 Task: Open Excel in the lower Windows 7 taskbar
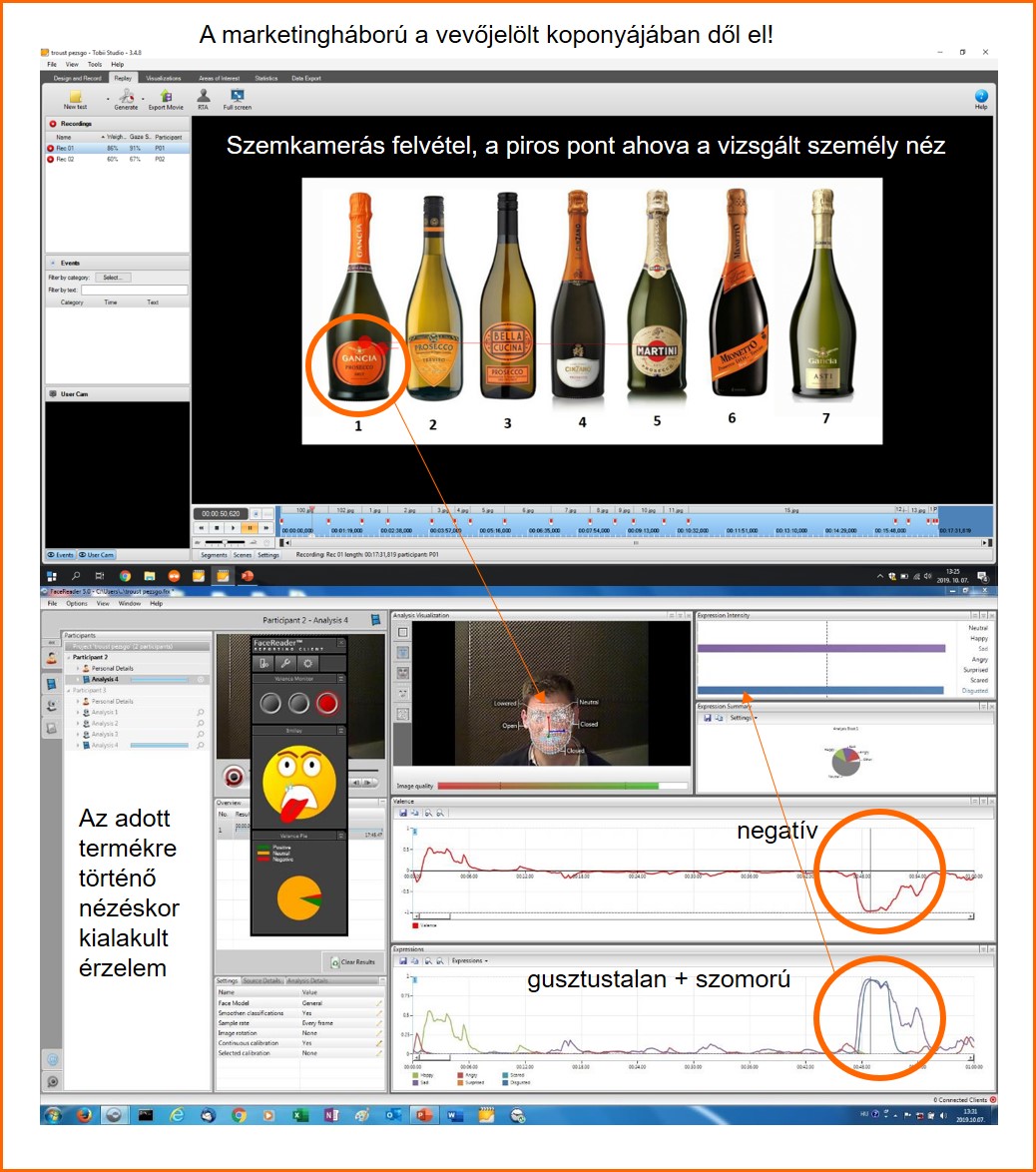[x=299, y=1115]
